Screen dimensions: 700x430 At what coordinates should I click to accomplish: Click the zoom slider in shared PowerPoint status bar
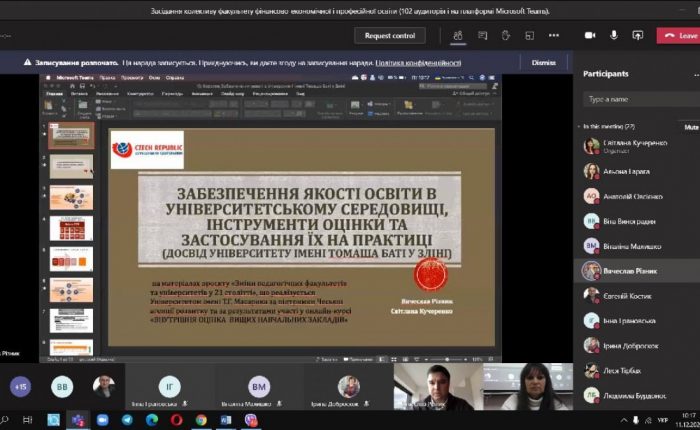(447, 359)
